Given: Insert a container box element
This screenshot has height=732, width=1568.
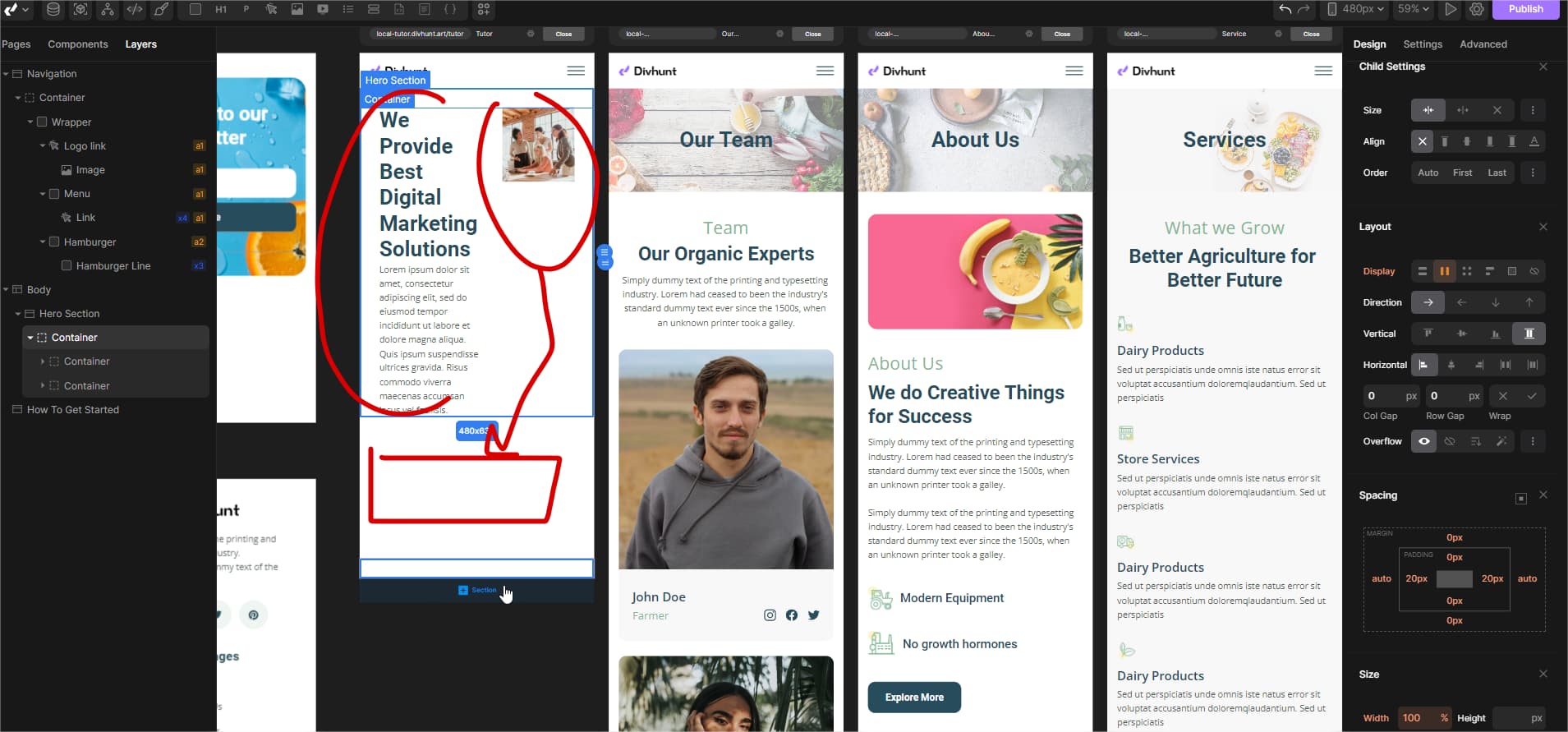Looking at the screenshot, I should coord(195,9).
